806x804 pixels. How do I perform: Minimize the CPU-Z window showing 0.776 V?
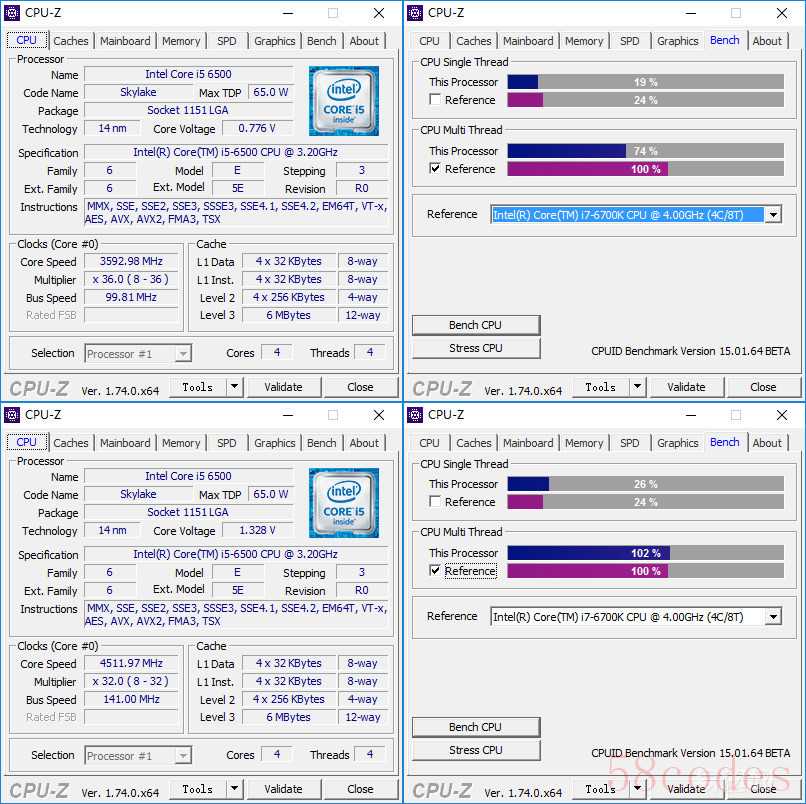(x=288, y=13)
